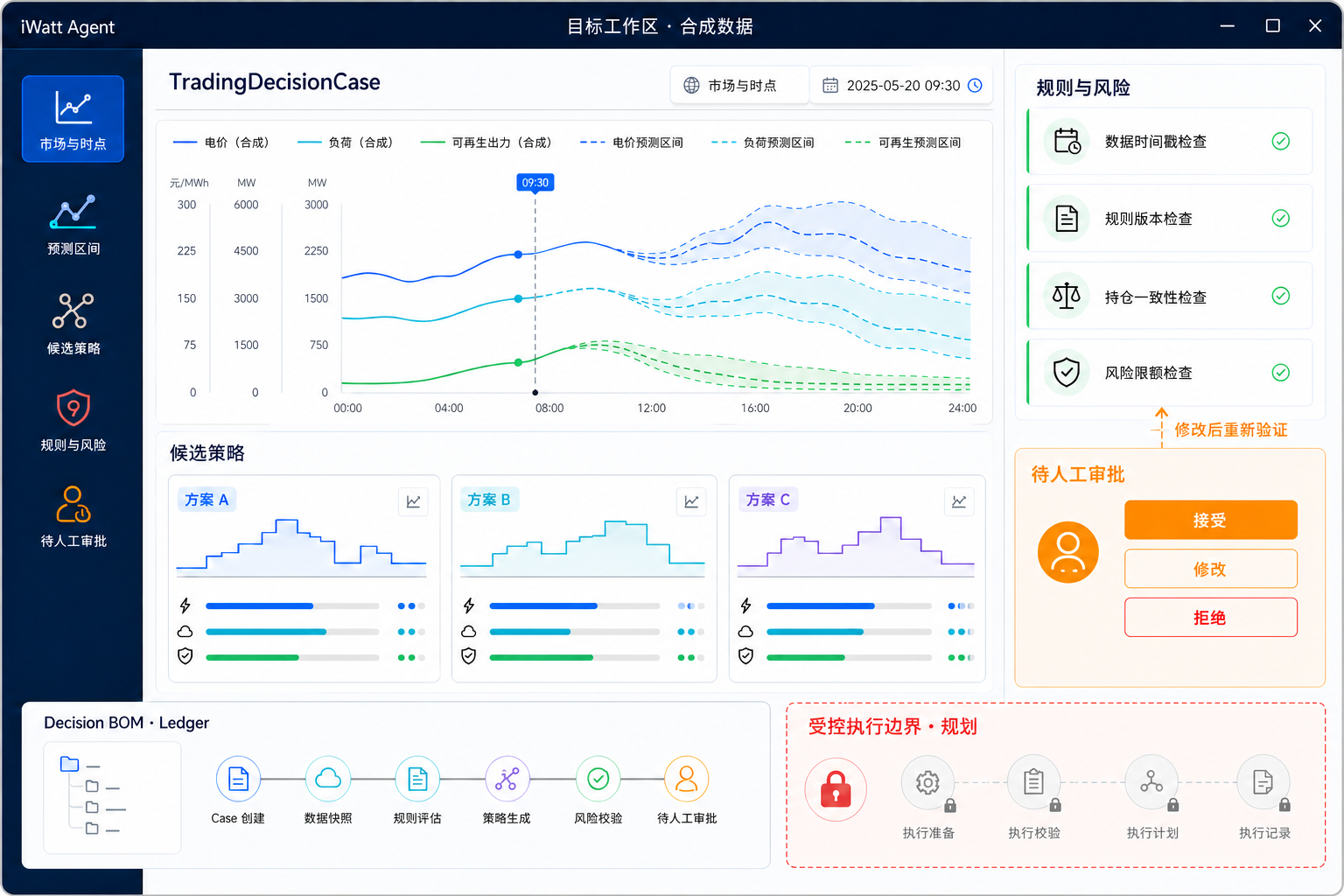Click the 09:30 time marker on chart
This screenshot has height=896, width=1344.
tap(535, 183)
